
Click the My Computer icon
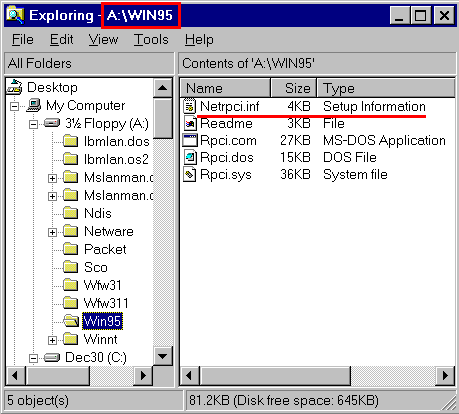pos(34,105)
